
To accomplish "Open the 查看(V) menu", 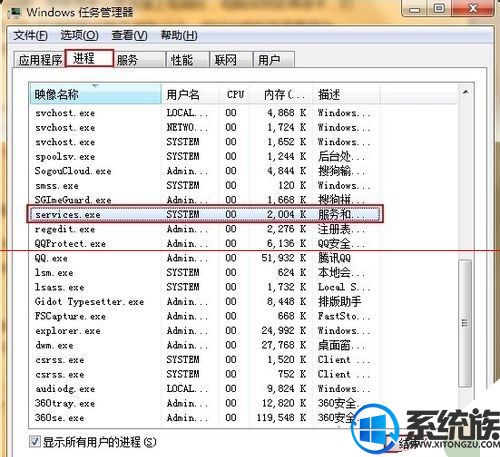I will pos(129,35).
